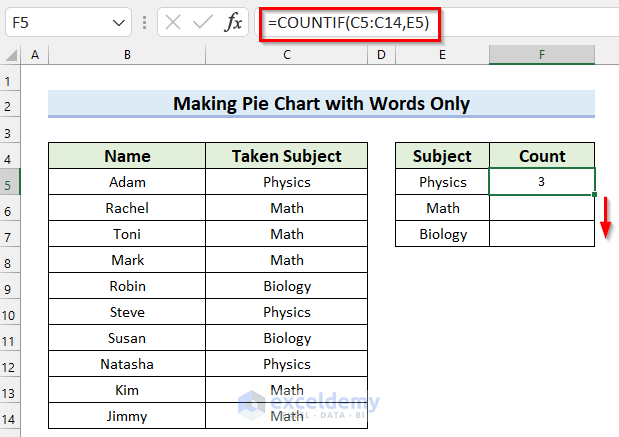Select column C header
The image size is (619, 437).
click(x=286, y=55)
